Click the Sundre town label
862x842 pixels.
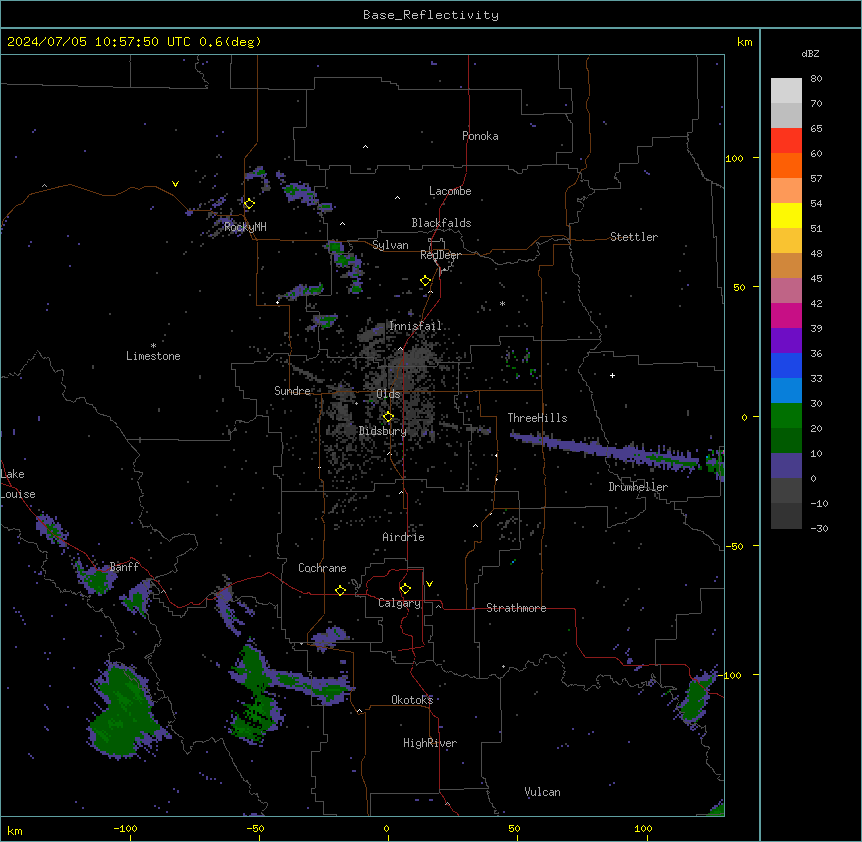tap(292, 391)
